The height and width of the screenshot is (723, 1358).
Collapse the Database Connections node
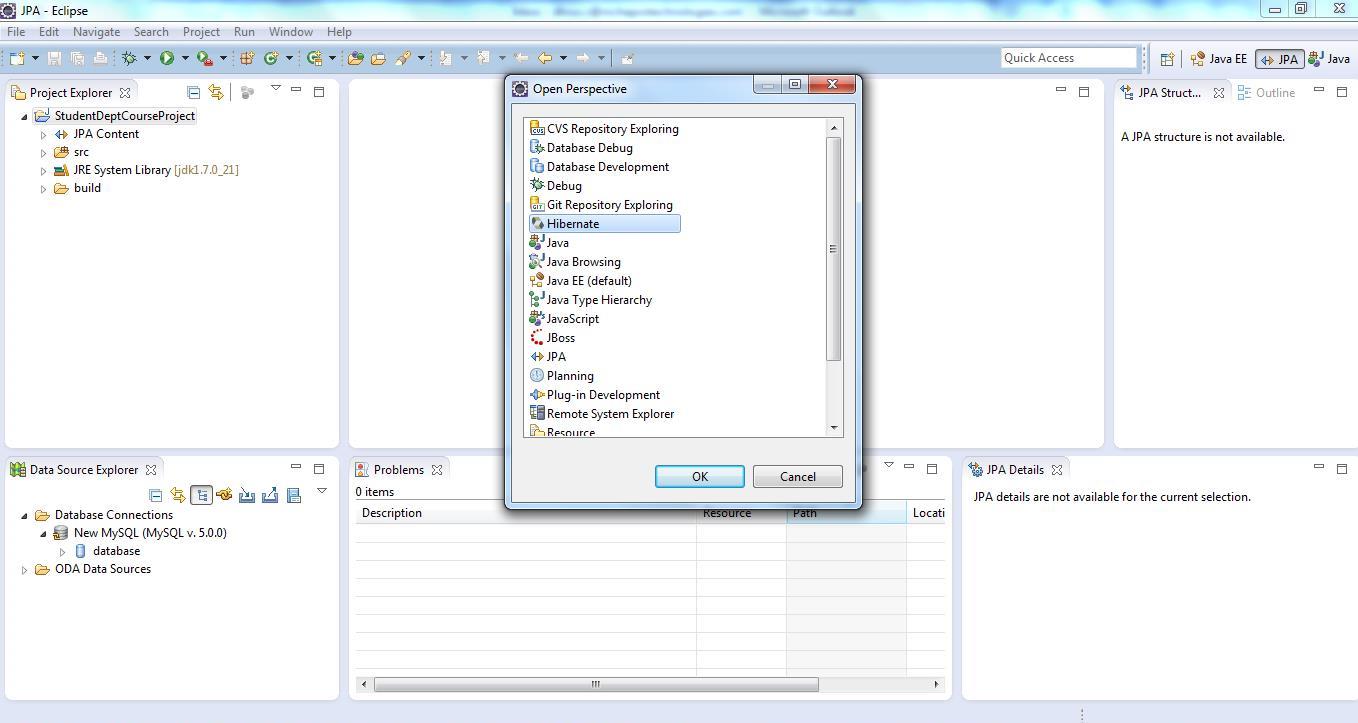click(24, 515)
